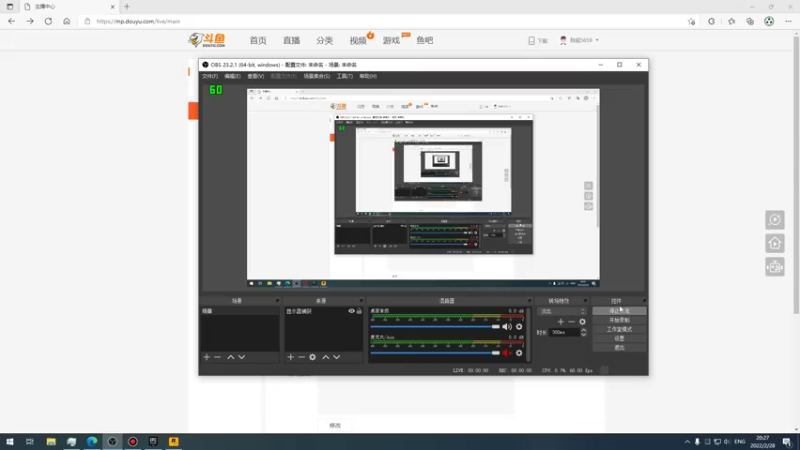800x450 pixels.
Task: Mute desktop audio speaker icon
Action: point(507,327)
